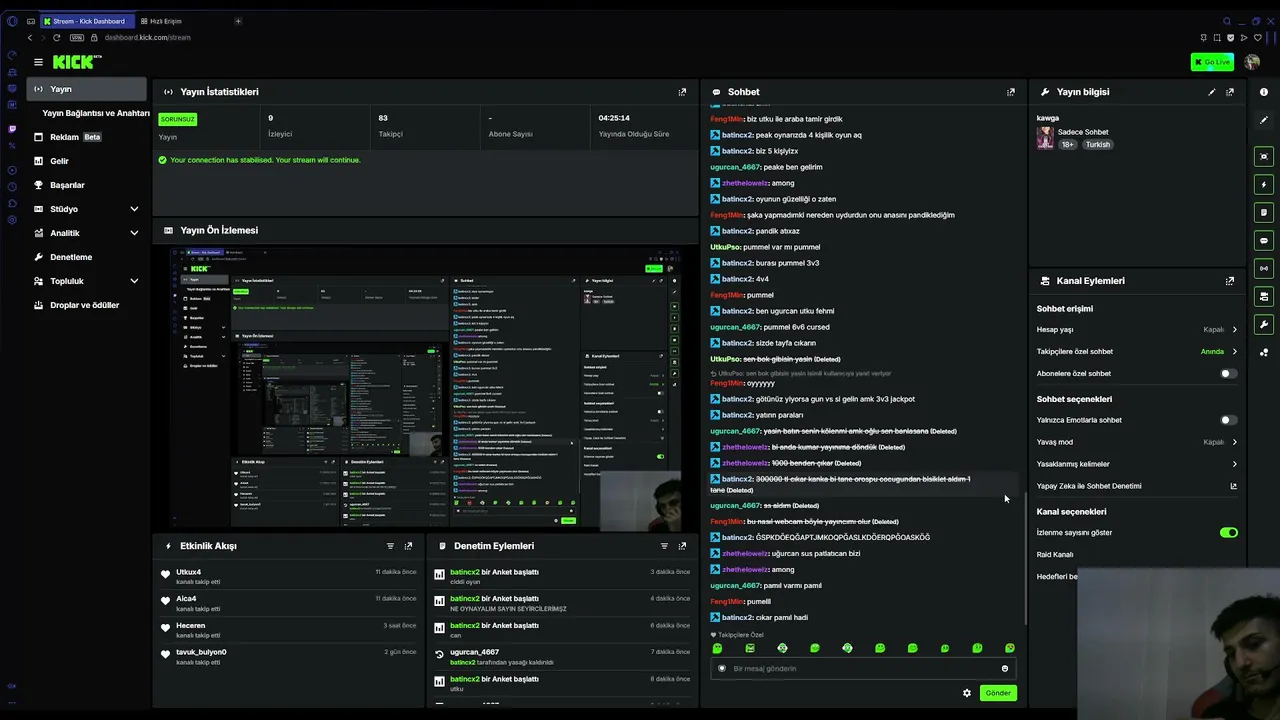Go to Gelir in sidebar

(88, 161)
